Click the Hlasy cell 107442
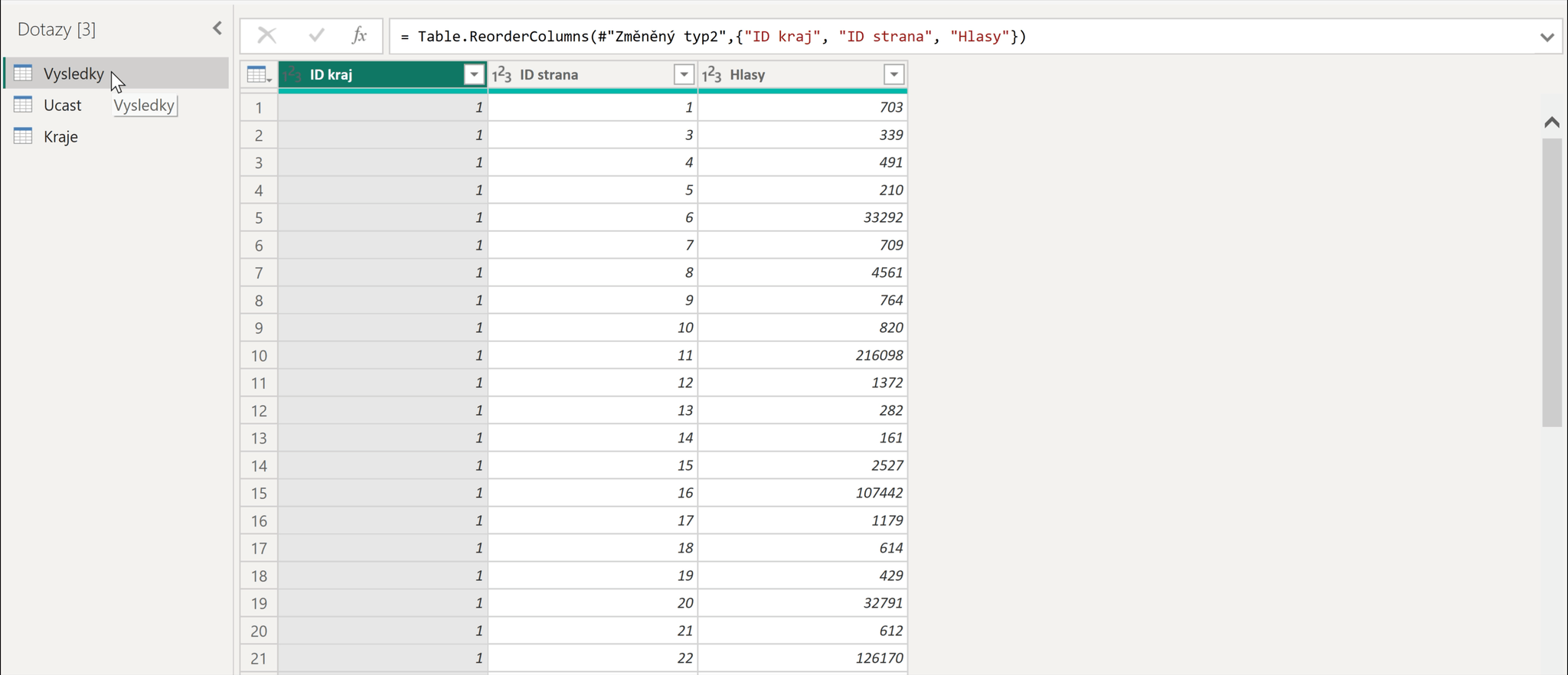The image size is (1568, 675). tap(802, 493)
